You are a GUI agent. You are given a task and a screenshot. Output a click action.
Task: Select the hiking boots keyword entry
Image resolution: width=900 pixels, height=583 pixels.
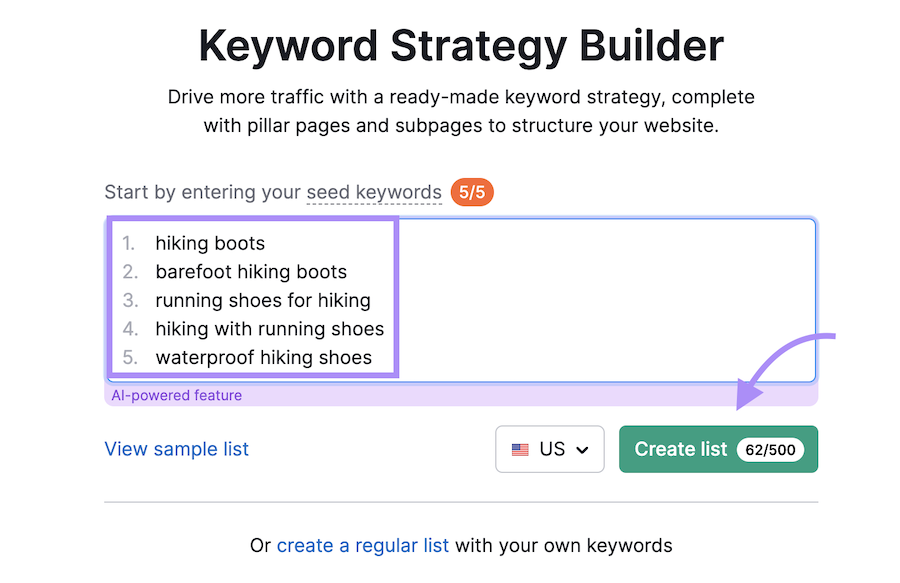[210, 243]
